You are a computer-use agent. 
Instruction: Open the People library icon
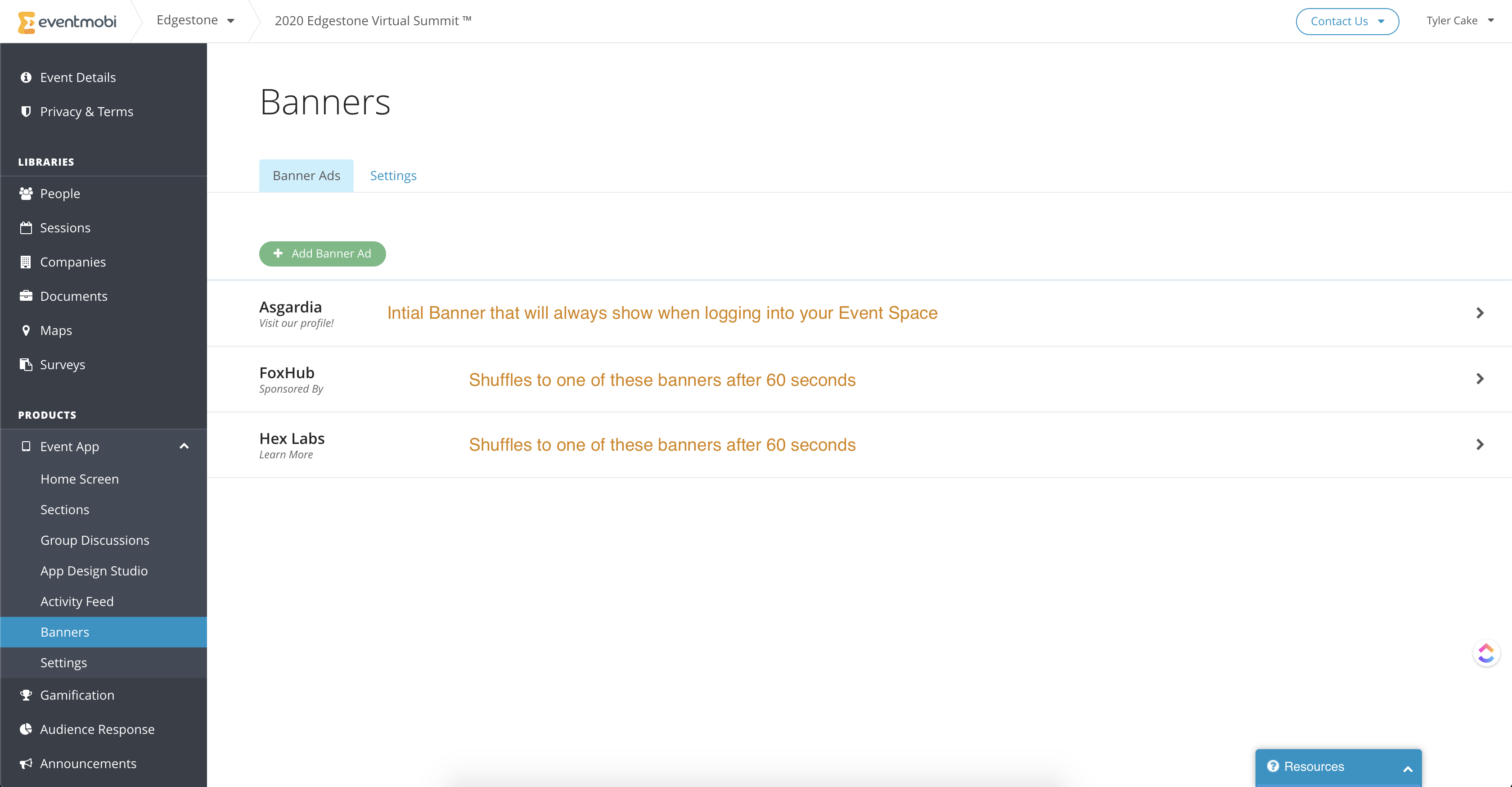pos(26,193)
